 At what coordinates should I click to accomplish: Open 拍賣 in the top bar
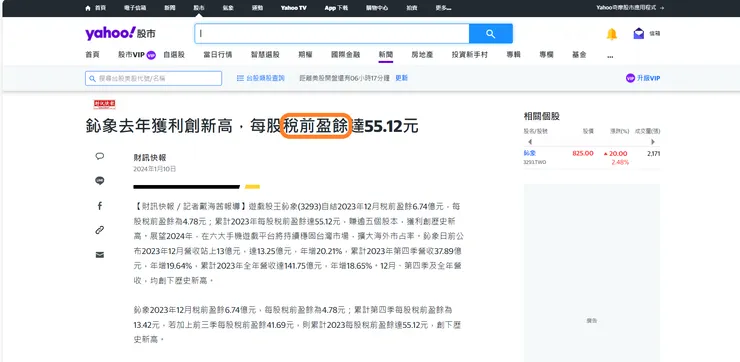click(412, 8)
